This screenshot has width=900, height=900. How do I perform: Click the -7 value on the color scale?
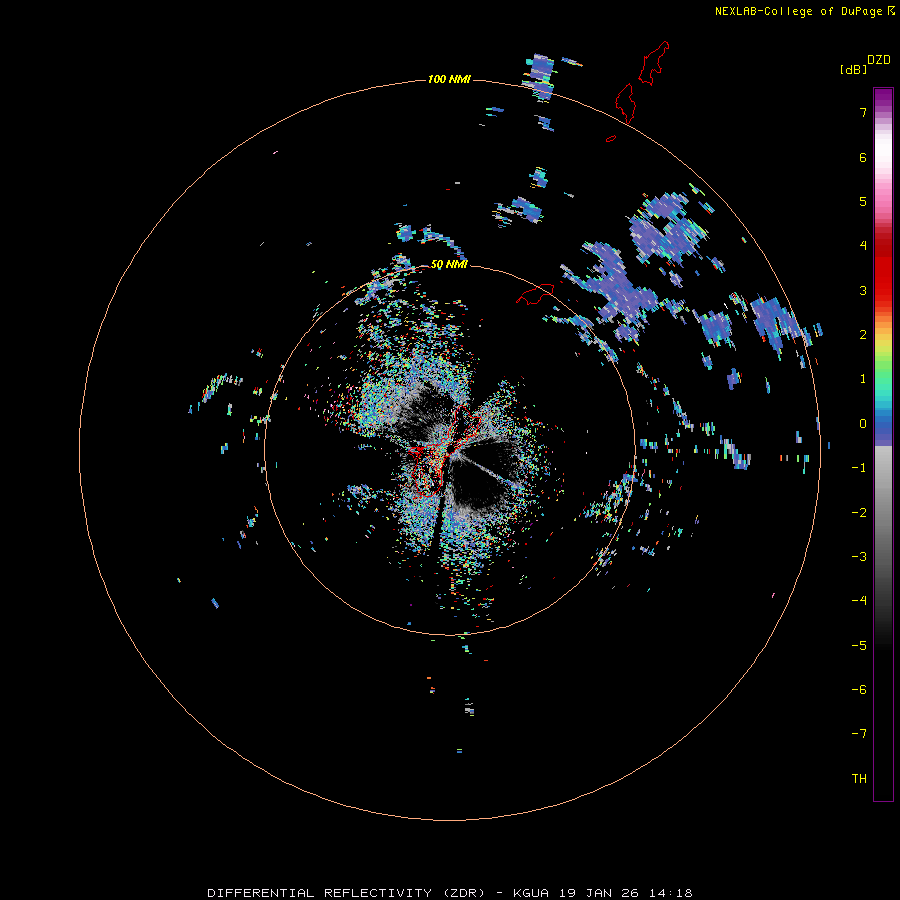(x=859, y=734)
